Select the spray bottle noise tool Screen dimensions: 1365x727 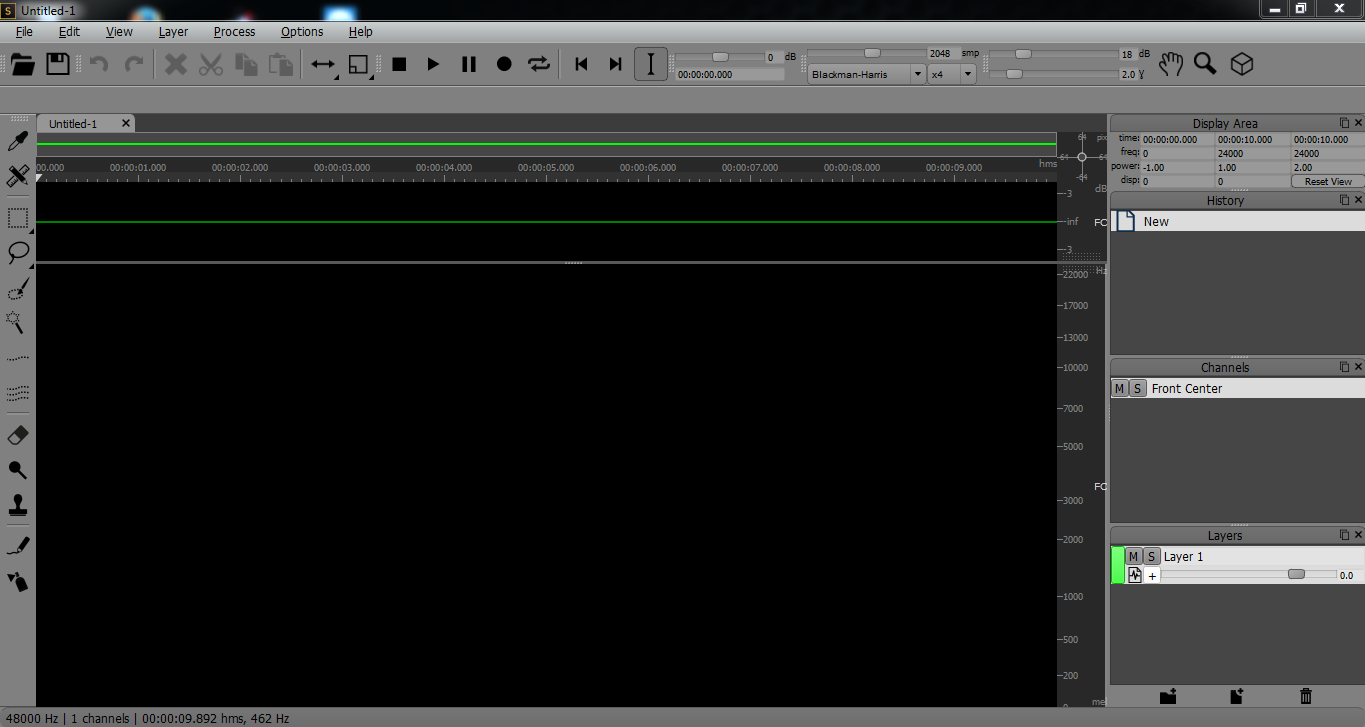(x=17, y=581)
